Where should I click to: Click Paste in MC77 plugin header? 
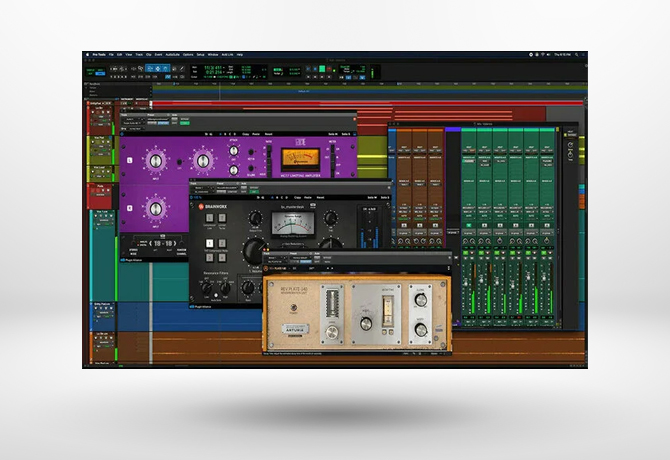point(256,134)
